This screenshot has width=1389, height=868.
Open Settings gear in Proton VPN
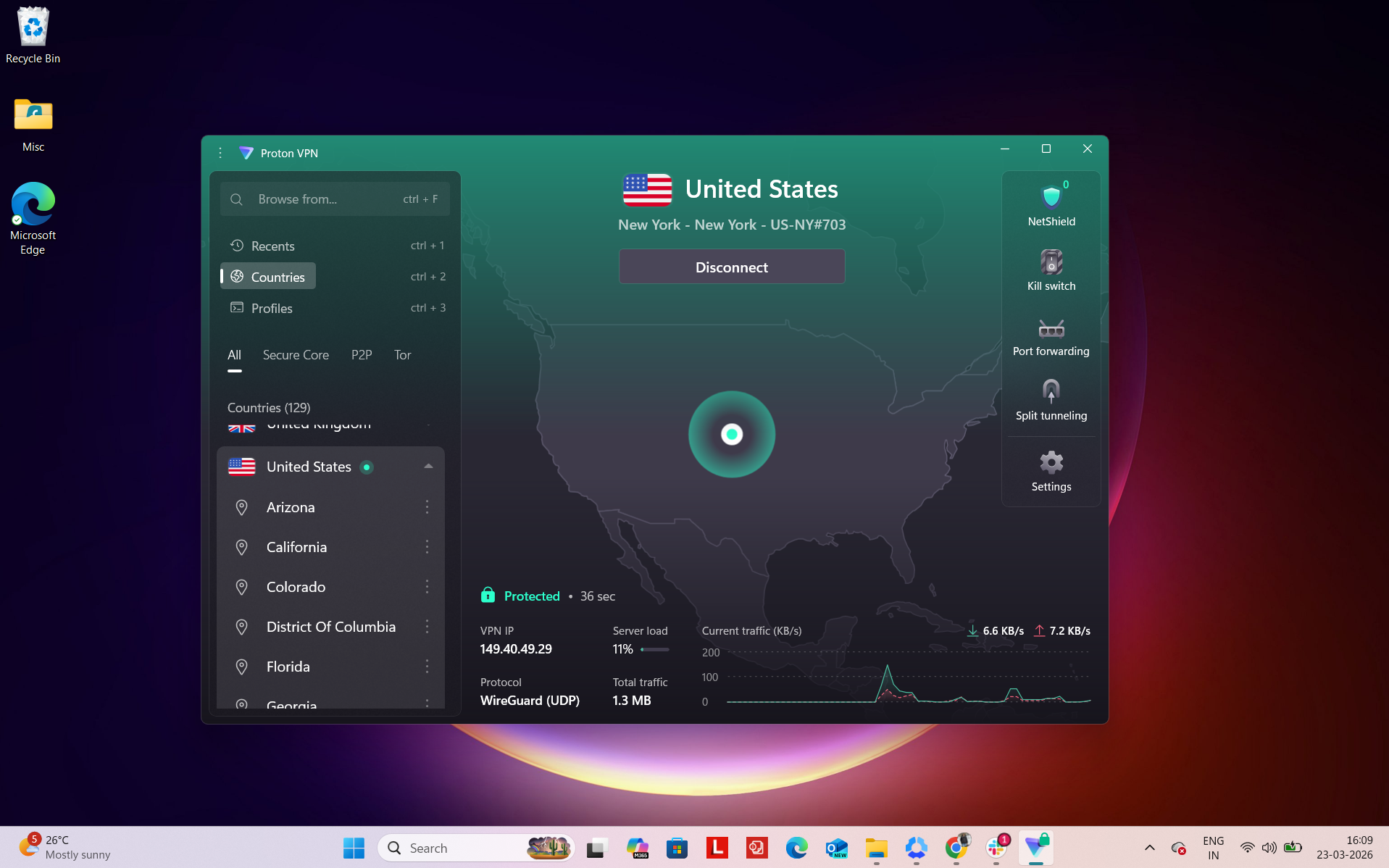1051,462
